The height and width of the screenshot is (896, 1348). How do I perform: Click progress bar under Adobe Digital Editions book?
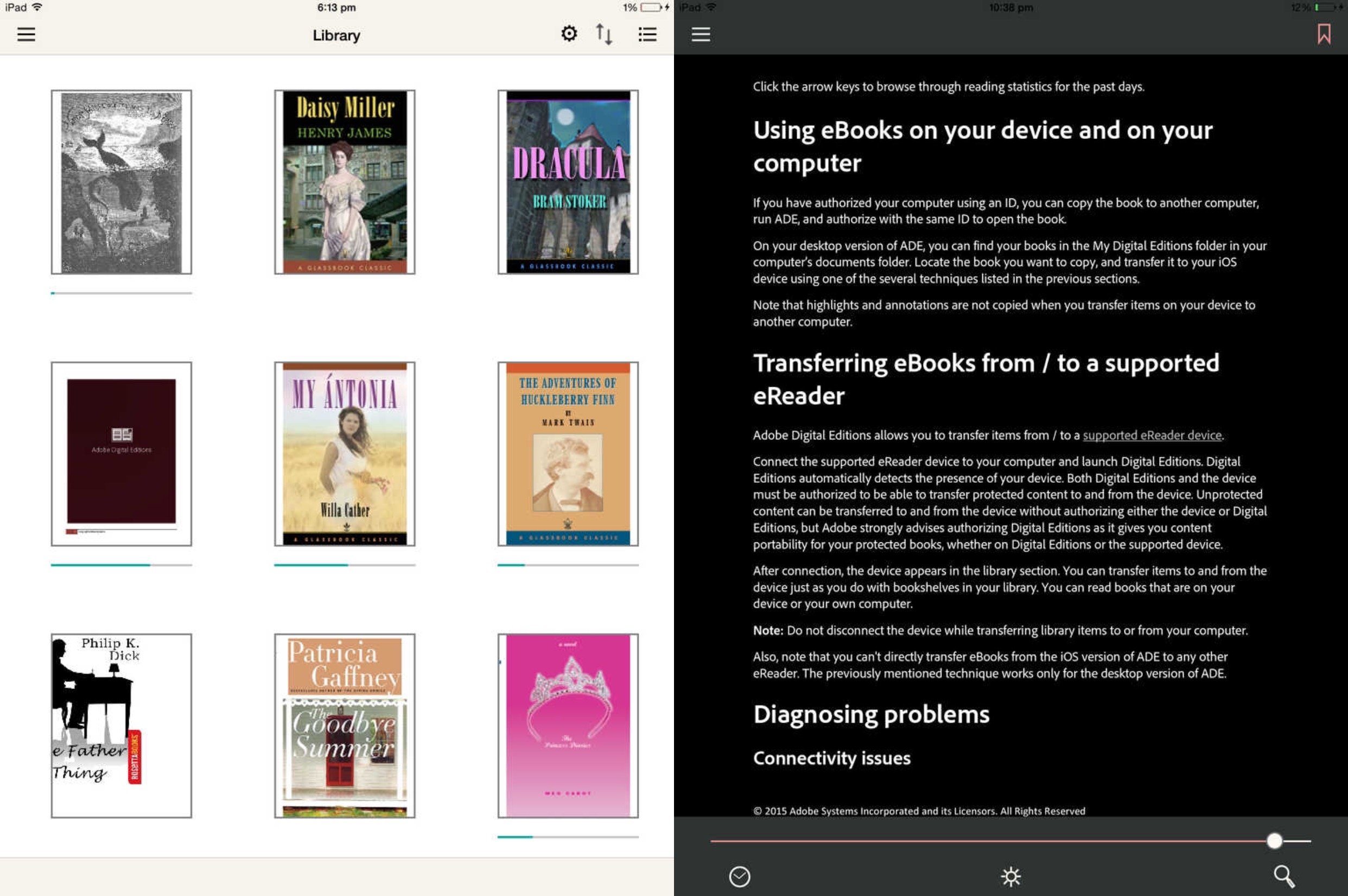click(121, 565)
